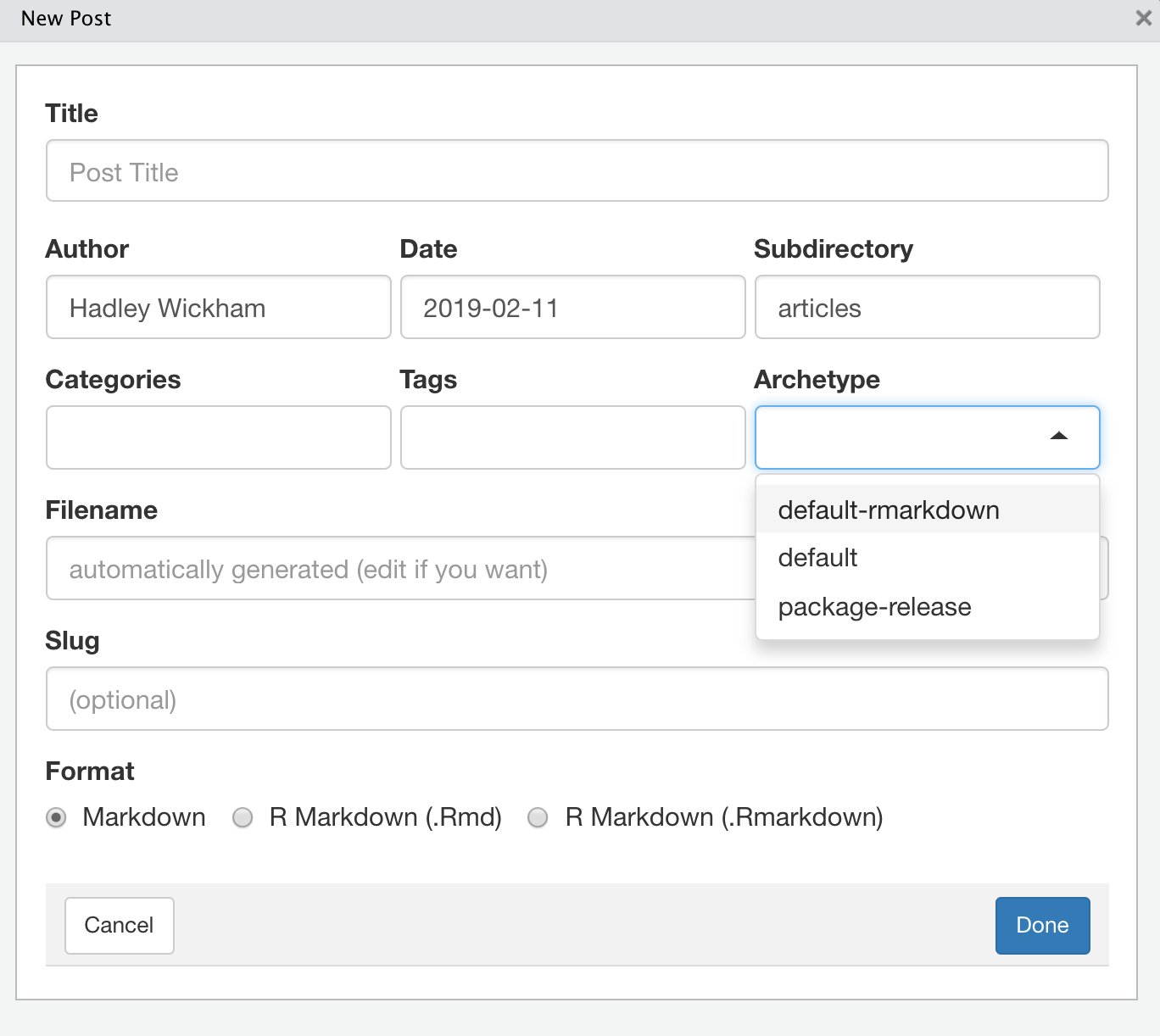Click the blue Done button
The height and width of the screenshot is (1036, 1160).
1042,925
